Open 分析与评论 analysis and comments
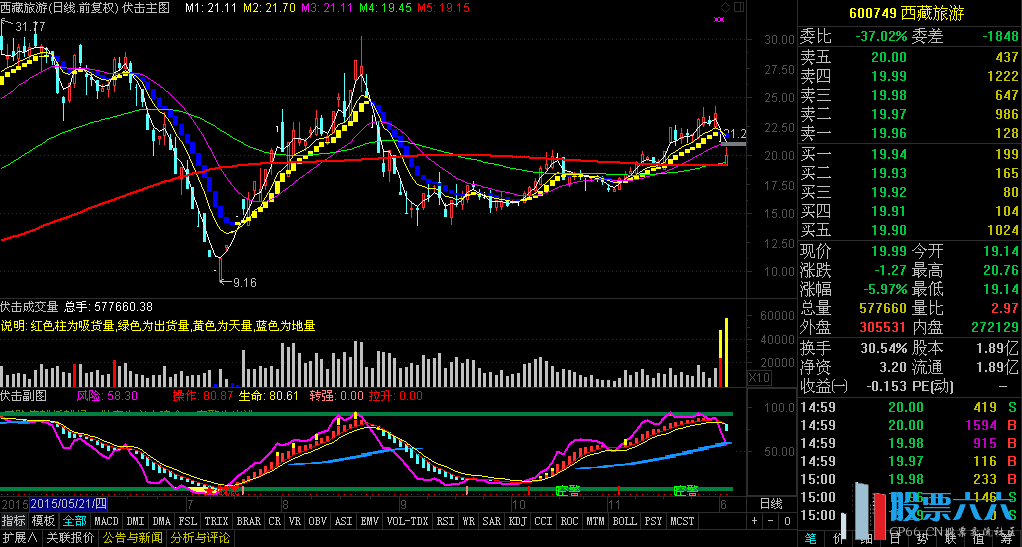 coord(200,538)
